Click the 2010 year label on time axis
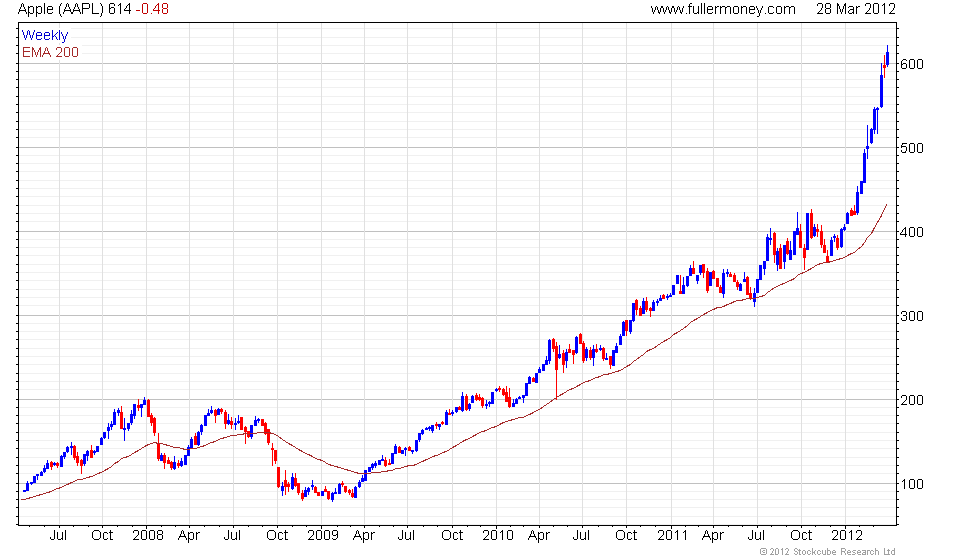 tap(498, 536)
